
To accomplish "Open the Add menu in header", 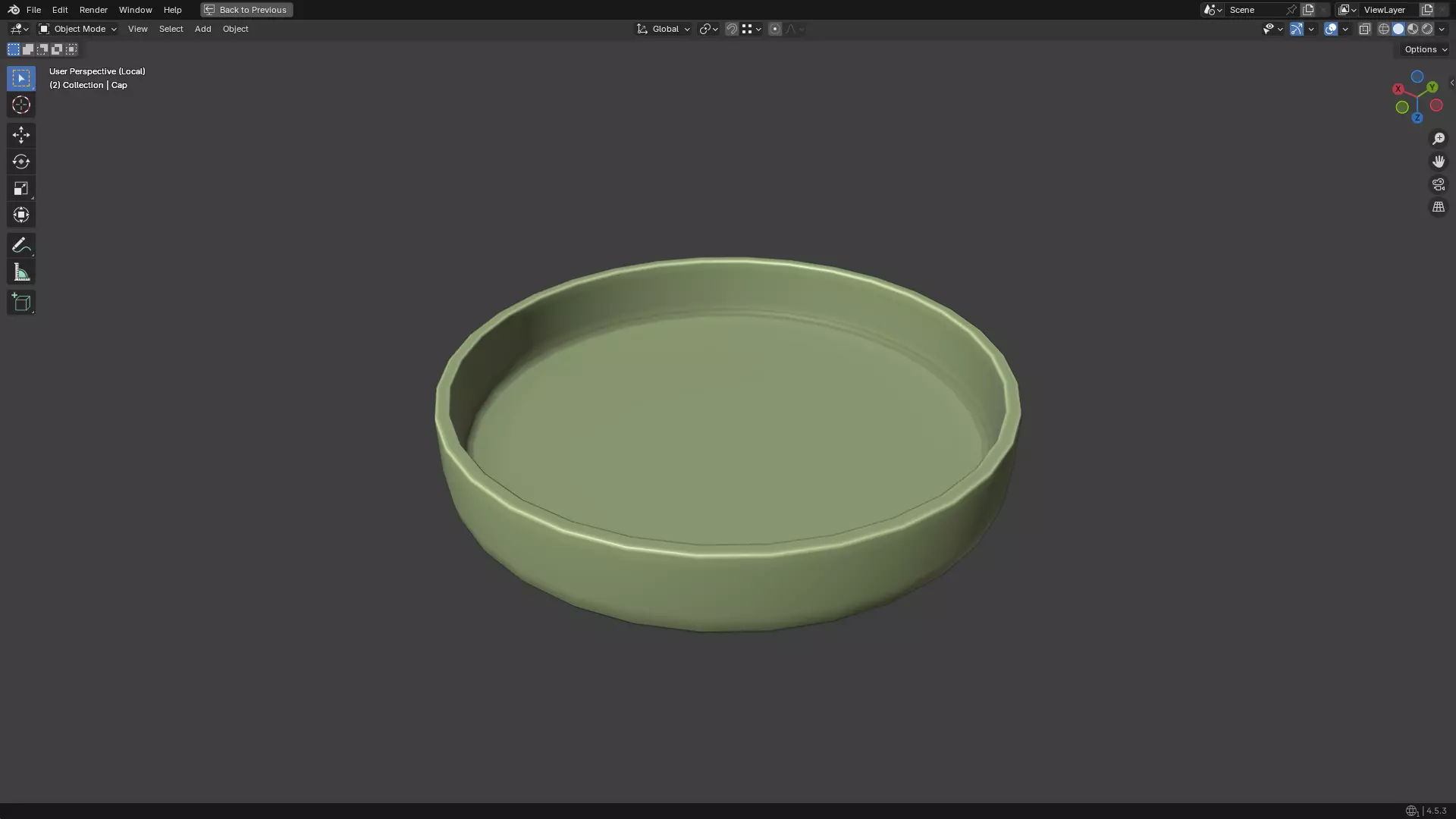I will point(202,29).
